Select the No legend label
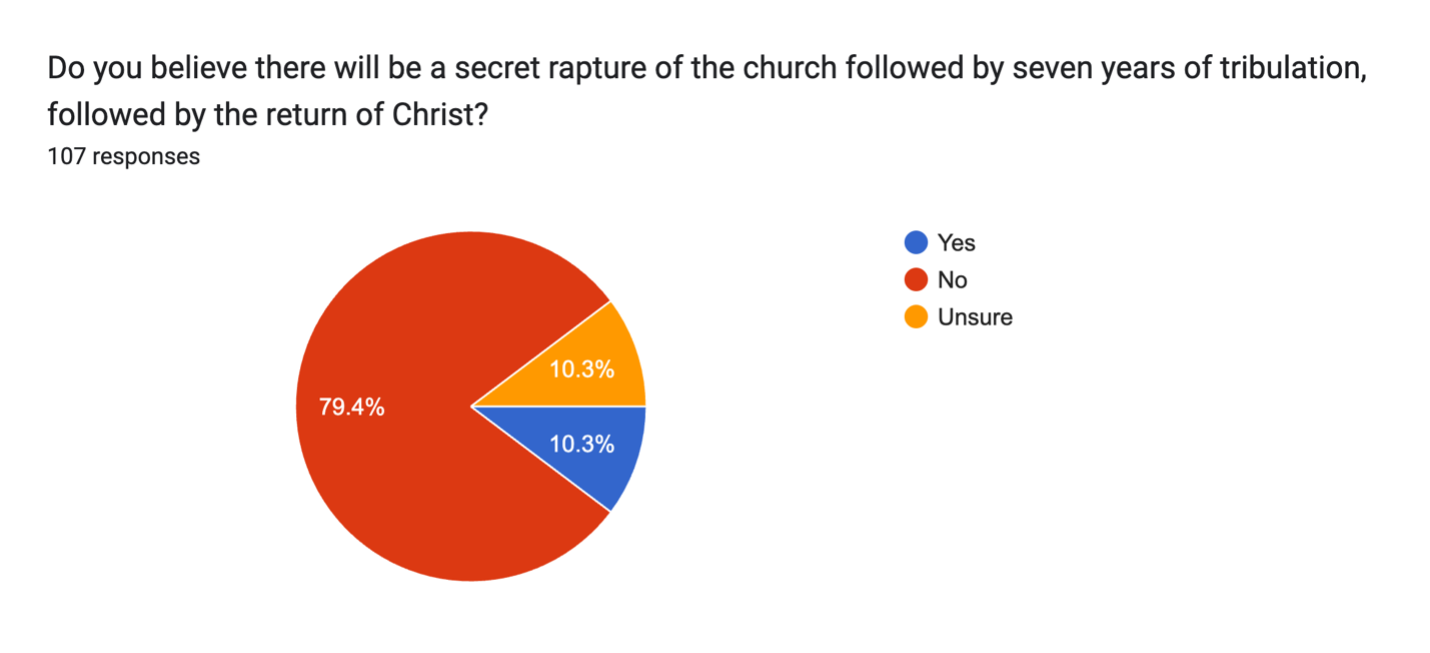Image resolution: width=1430 pixels, height=653 pixels. click(x=952, y=280)
